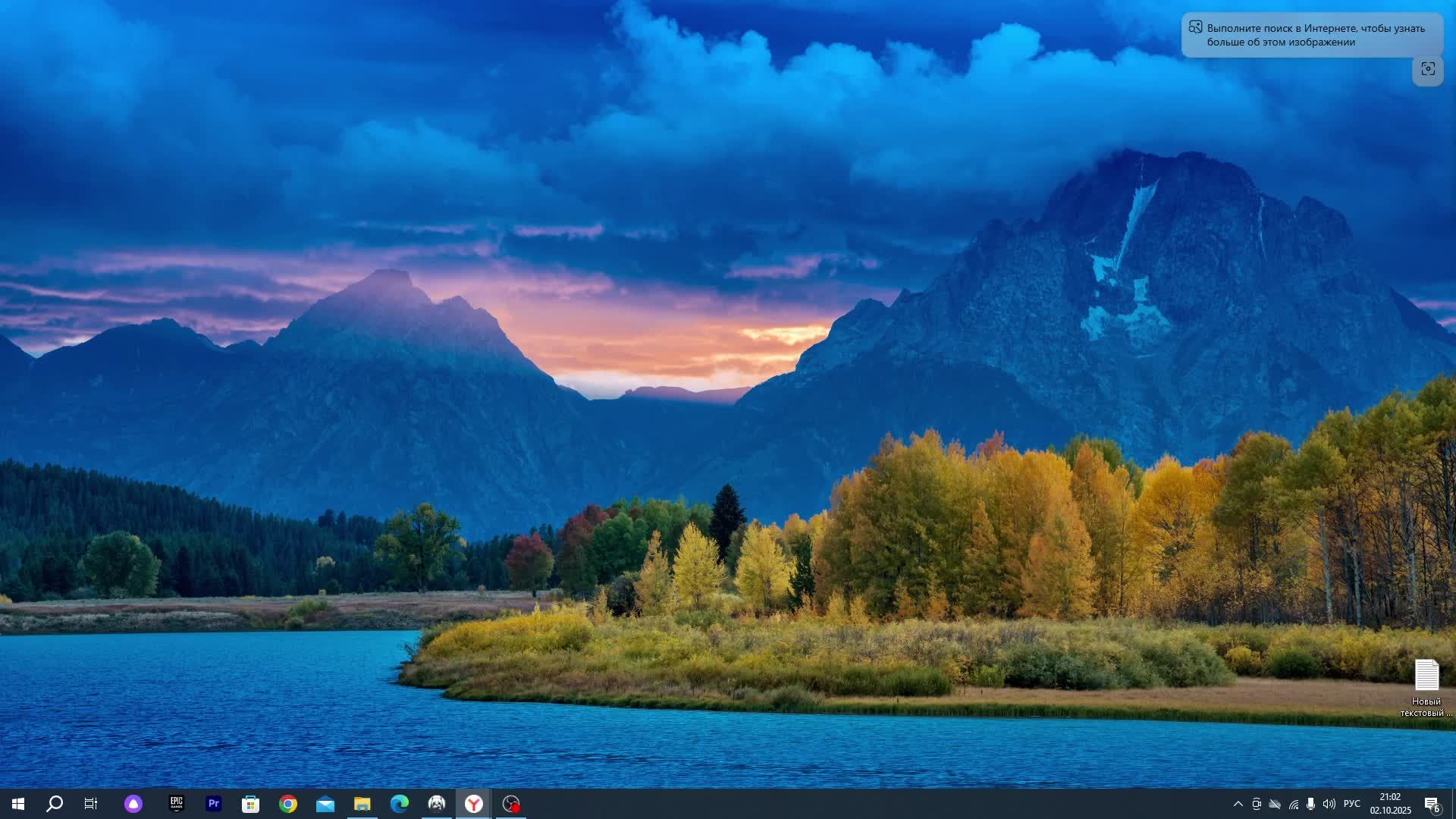Image resolution: width=1456 pixels, height=819 pixels.
Task: Open Epic Games Launcher from taskbar
Action: click(176, 804)
